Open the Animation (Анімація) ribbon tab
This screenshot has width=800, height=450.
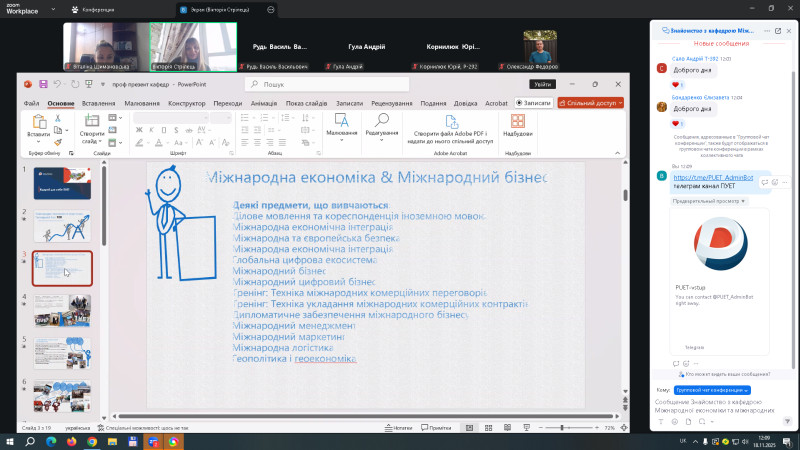click(264, 103)
